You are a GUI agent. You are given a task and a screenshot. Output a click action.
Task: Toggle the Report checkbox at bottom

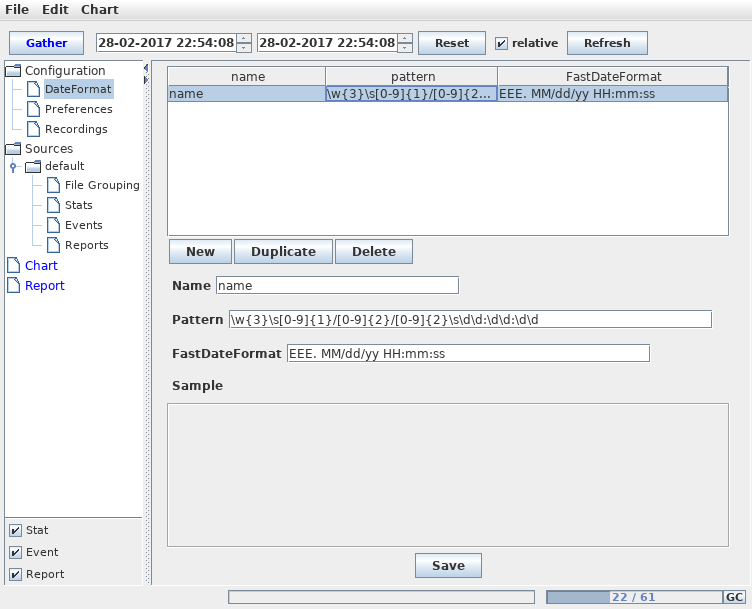click(x=15, y=574)
